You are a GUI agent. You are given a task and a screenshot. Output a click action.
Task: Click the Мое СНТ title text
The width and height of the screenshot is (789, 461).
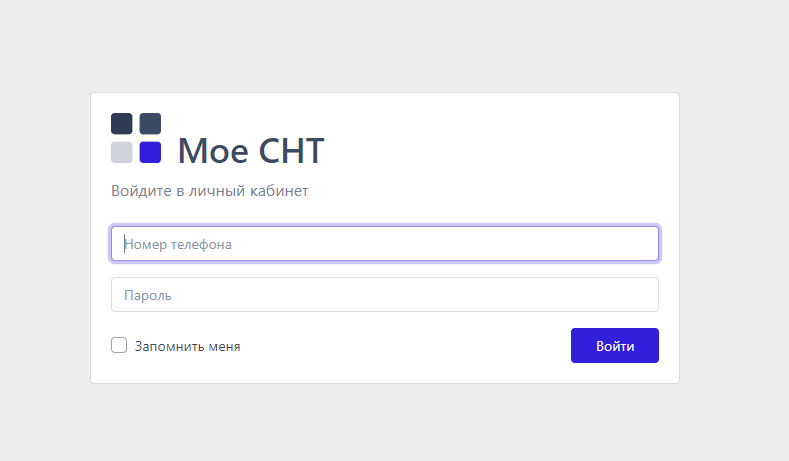coord(251,151)
